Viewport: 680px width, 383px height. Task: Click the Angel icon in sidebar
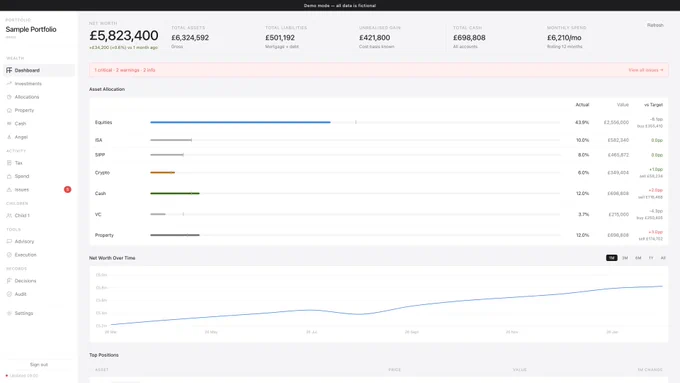9,137
